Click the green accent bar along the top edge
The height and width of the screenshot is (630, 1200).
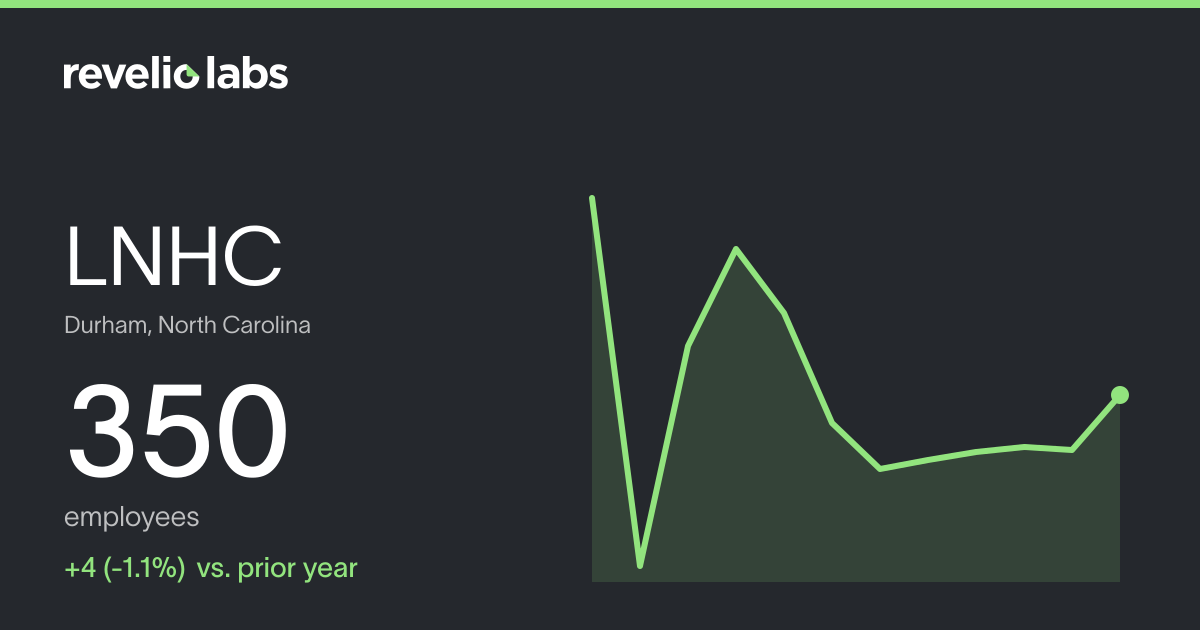[x=600, y=4]
